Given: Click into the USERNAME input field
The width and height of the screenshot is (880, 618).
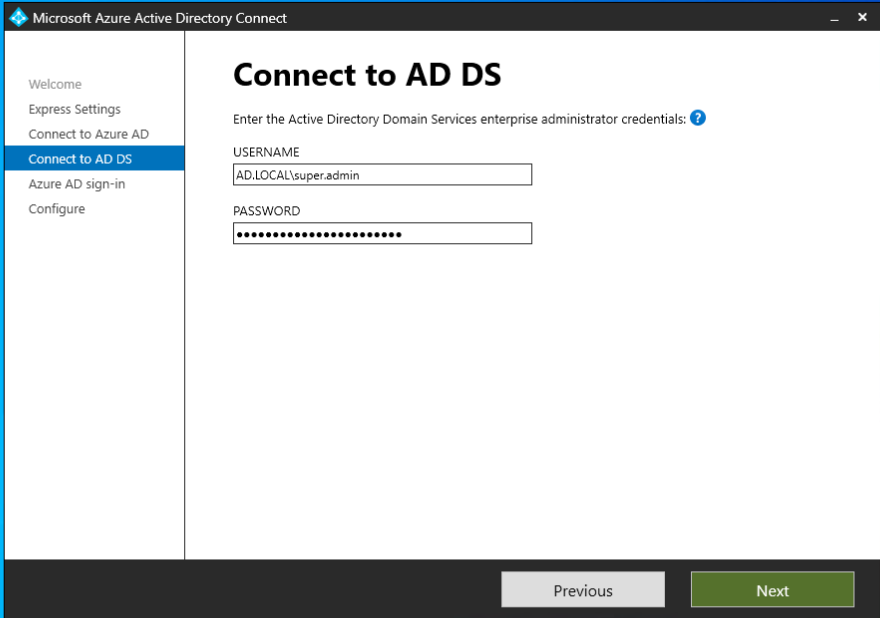Looking at the screenshot, I should pyautogui.click(x=382, y=175).
